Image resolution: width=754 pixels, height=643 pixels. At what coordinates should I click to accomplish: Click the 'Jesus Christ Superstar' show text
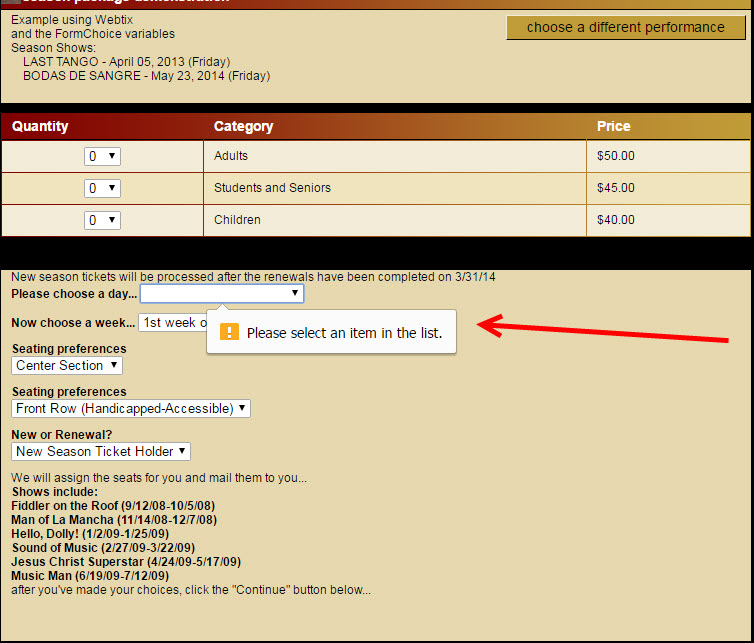126,562
